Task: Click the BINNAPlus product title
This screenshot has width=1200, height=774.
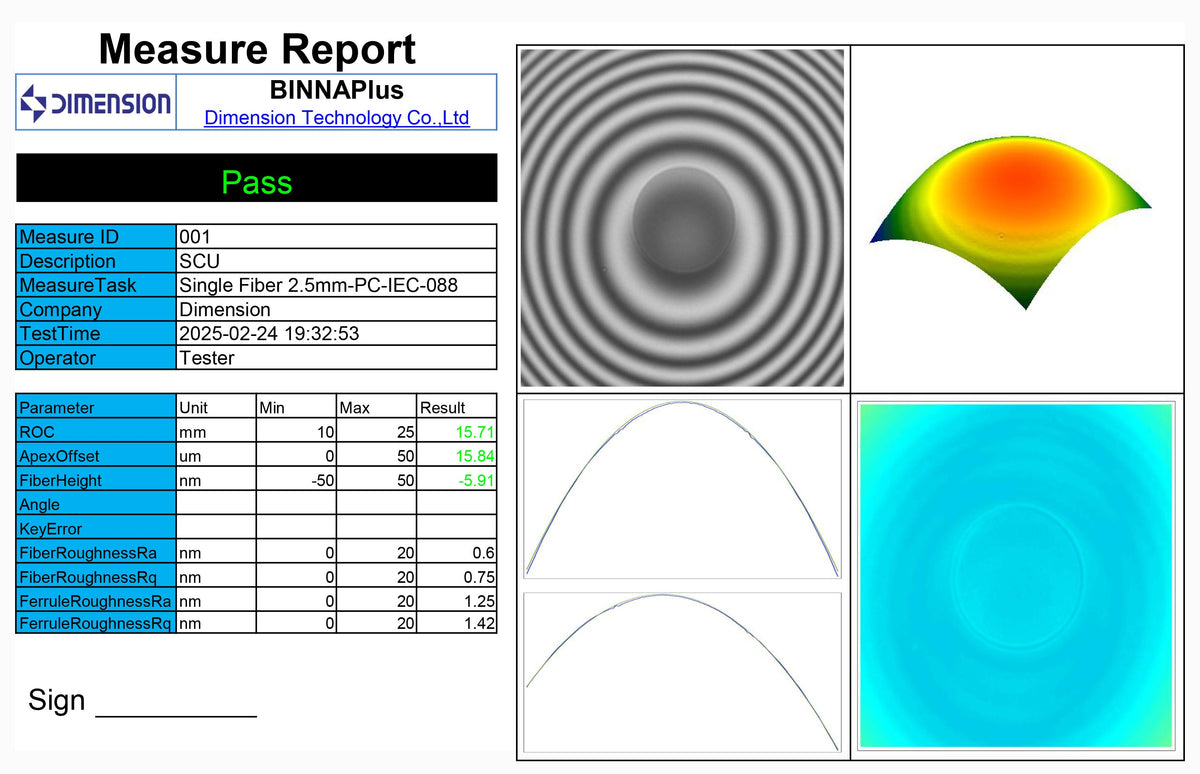Action: click(336, 90)
